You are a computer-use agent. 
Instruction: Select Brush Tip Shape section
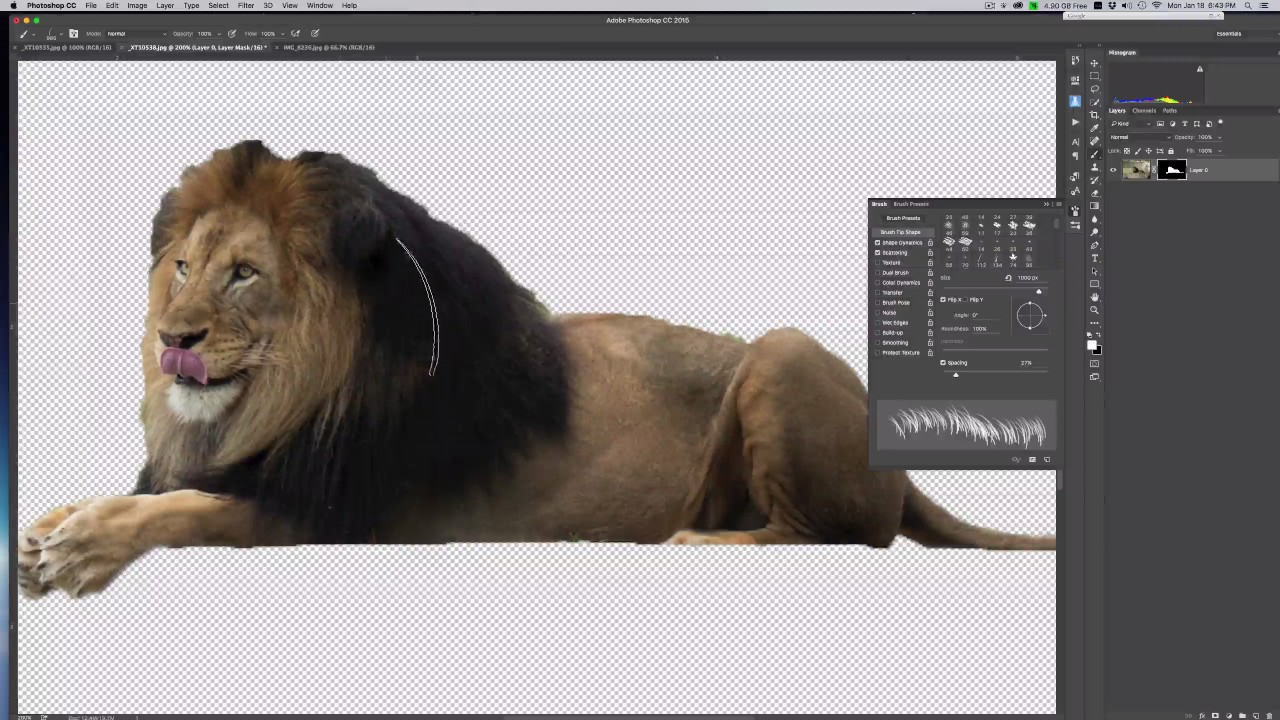pyautogui.click(x=901, y=232)
